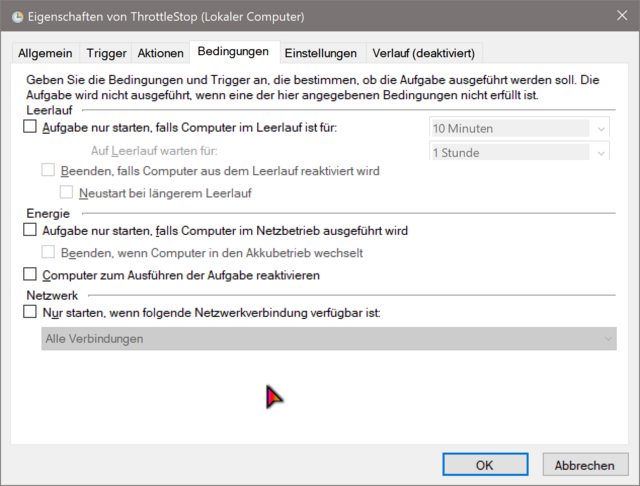Check 'Computer zum Ausführen der Aufgabe reaktivieren'

coord(30,274)
